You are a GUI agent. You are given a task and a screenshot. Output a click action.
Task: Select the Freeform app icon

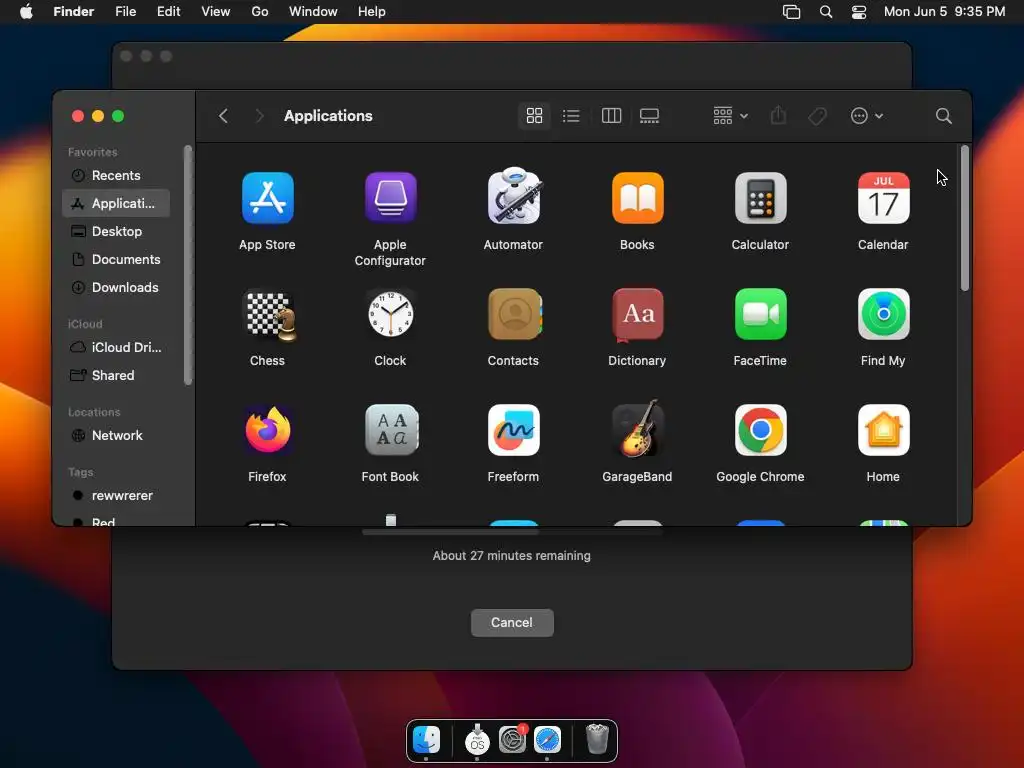click(x=513, y=430)
